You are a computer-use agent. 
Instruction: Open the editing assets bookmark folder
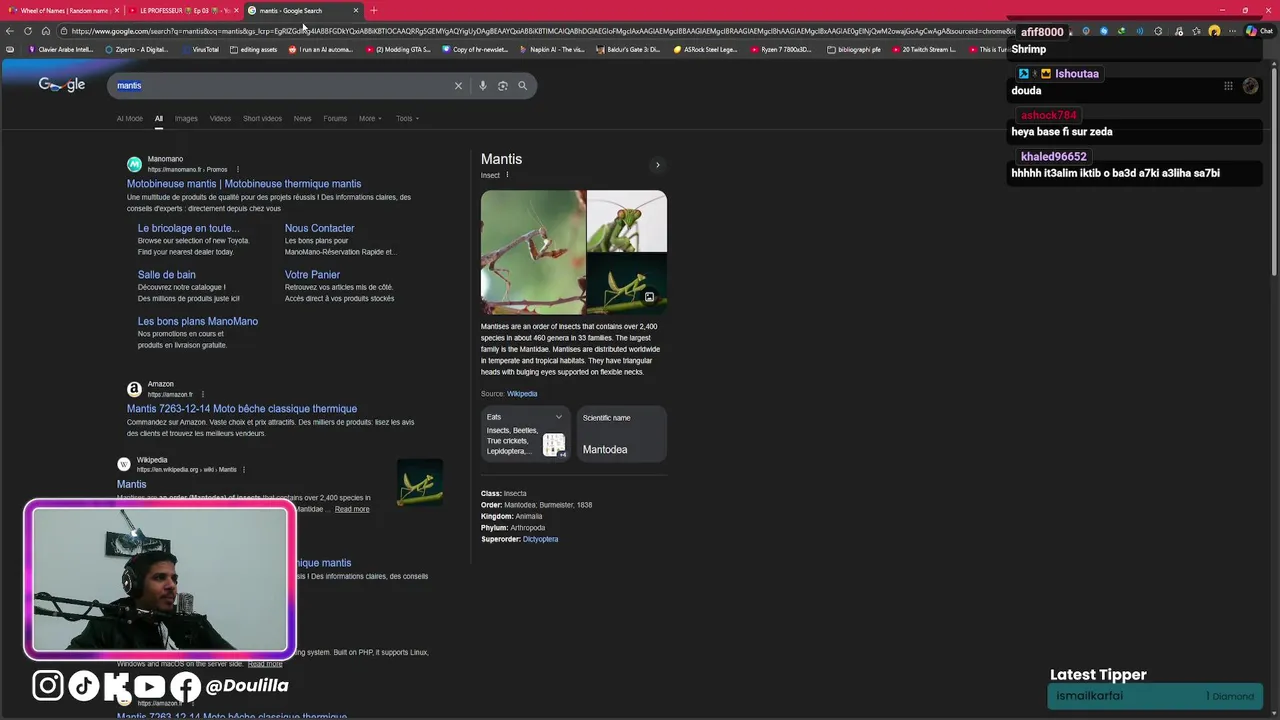pos(254,49)
